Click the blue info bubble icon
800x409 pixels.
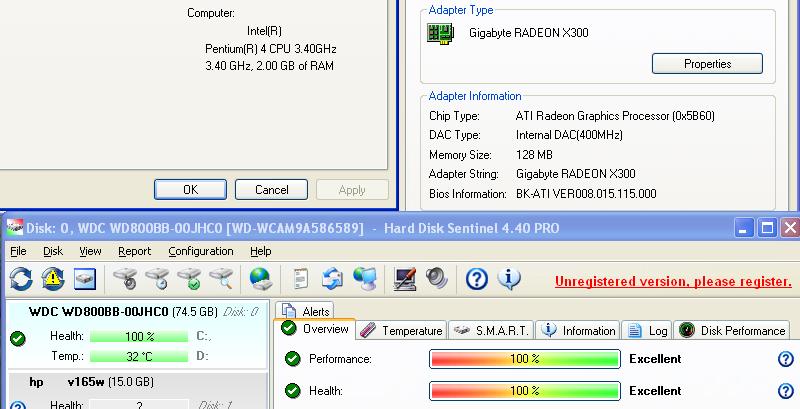(509, 278)
